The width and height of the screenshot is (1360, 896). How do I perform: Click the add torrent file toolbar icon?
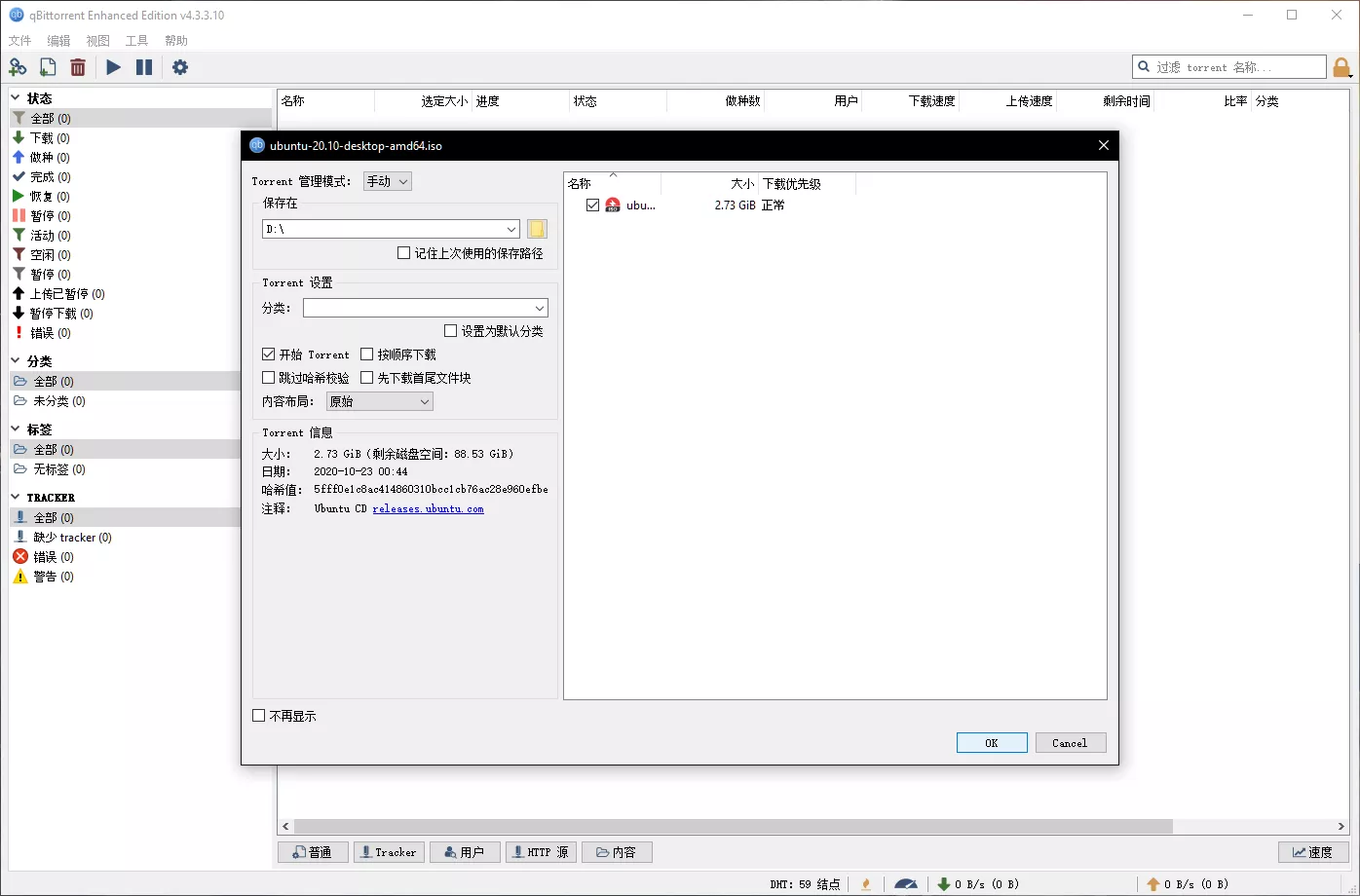[x=48, y=67]
